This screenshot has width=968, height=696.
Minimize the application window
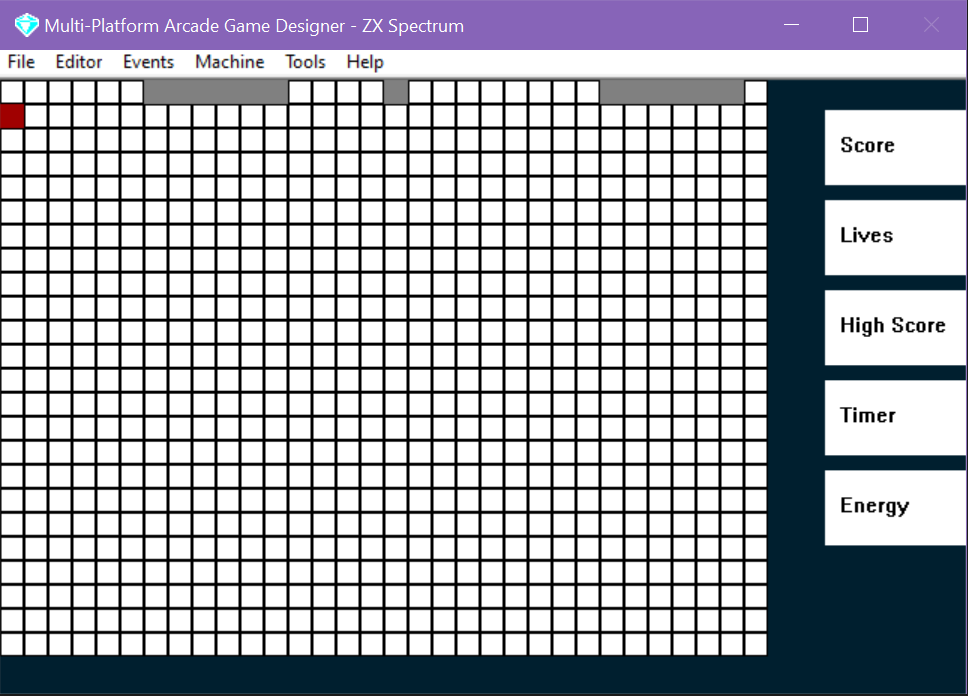(x=791, y=25)
